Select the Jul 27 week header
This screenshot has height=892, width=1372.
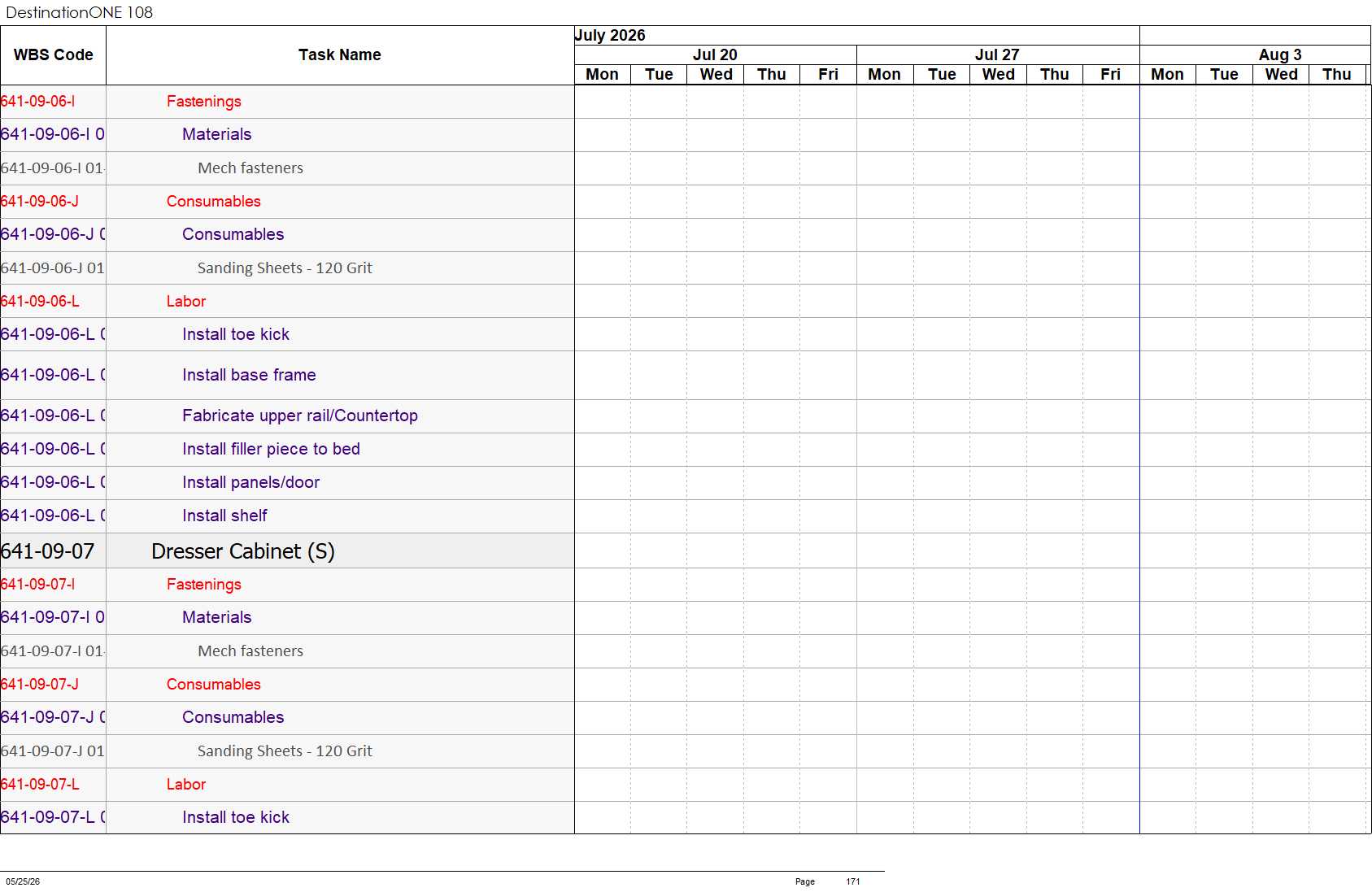pyautogui.click(x=997, y=54)
